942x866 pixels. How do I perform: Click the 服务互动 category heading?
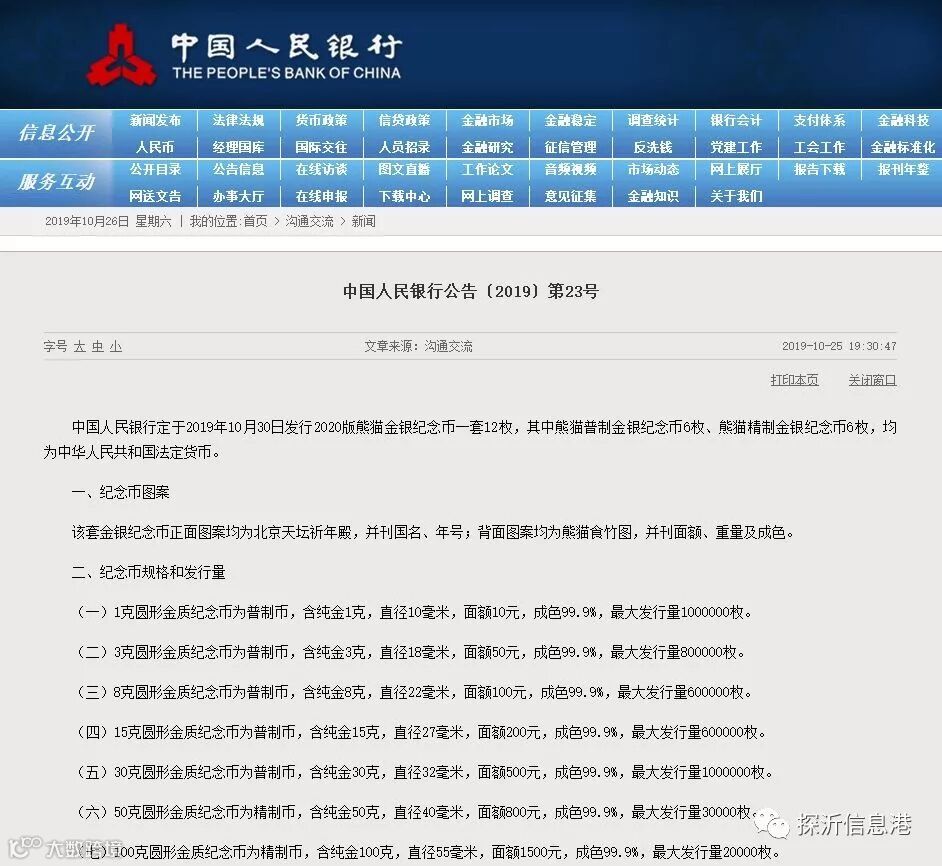pyautogui.click(x=56, y=181)
